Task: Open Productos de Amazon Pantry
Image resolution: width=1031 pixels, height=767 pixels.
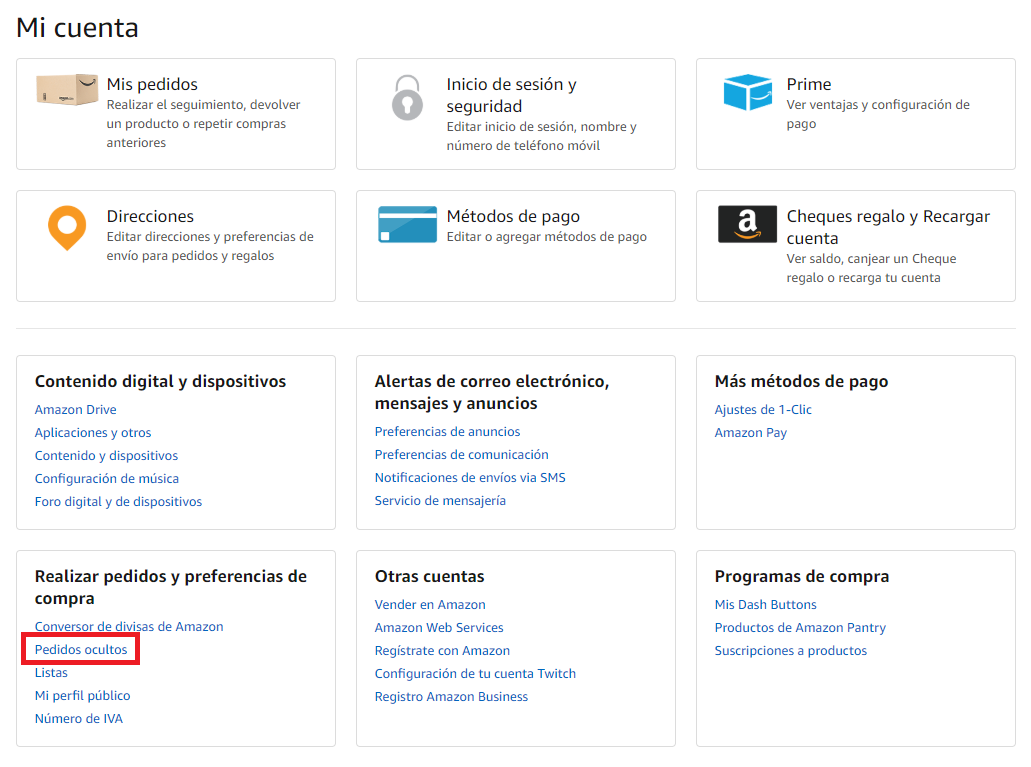Action: tap(800, 628)
